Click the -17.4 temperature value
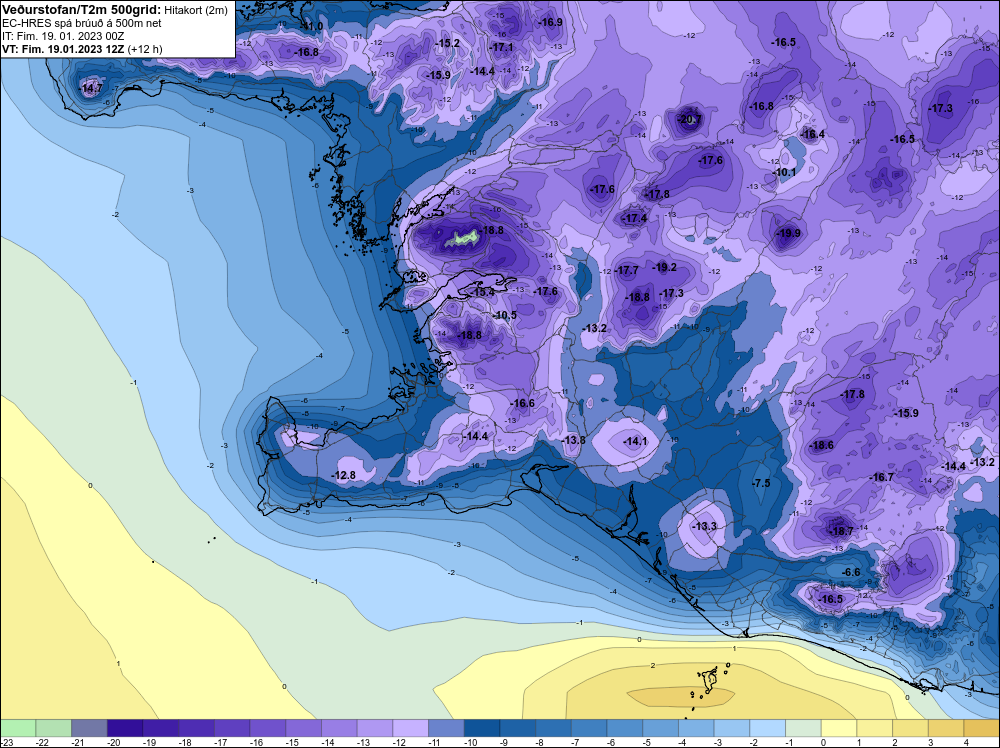 pyautogui.click(x=635, y=218)
